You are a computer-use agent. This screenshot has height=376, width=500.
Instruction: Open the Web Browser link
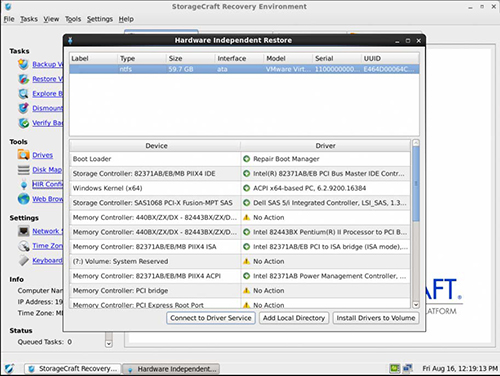tap(47, 199)
